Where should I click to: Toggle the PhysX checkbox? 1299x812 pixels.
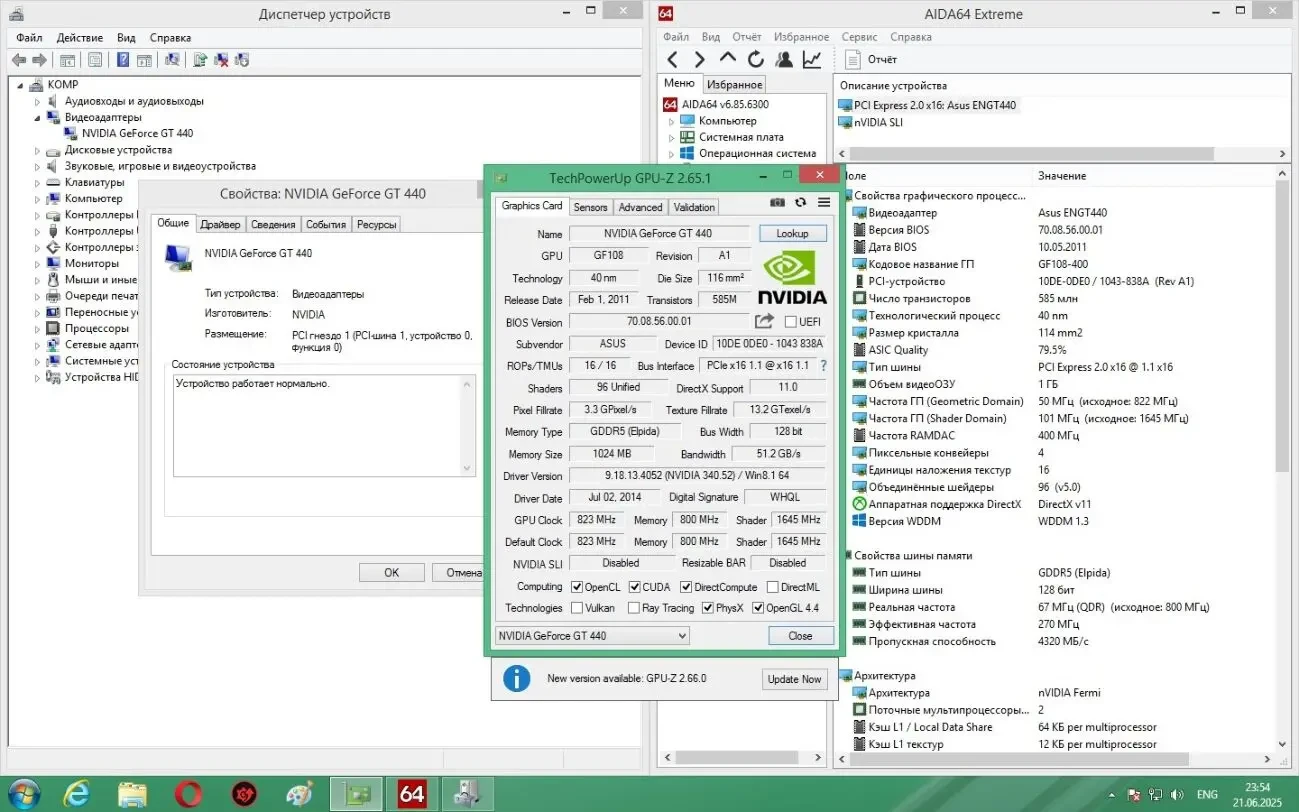pos(708,608)
